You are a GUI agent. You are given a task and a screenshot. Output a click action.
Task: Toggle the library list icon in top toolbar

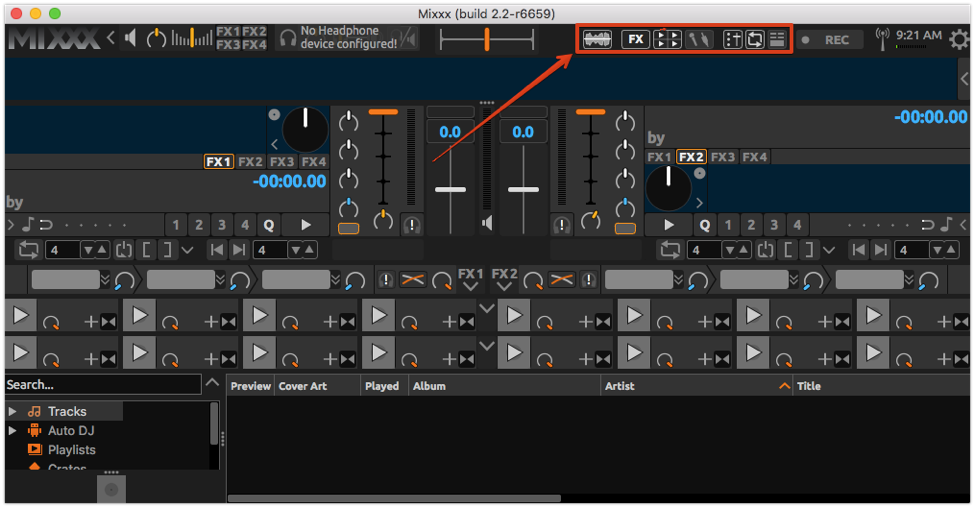coord(776,40)
